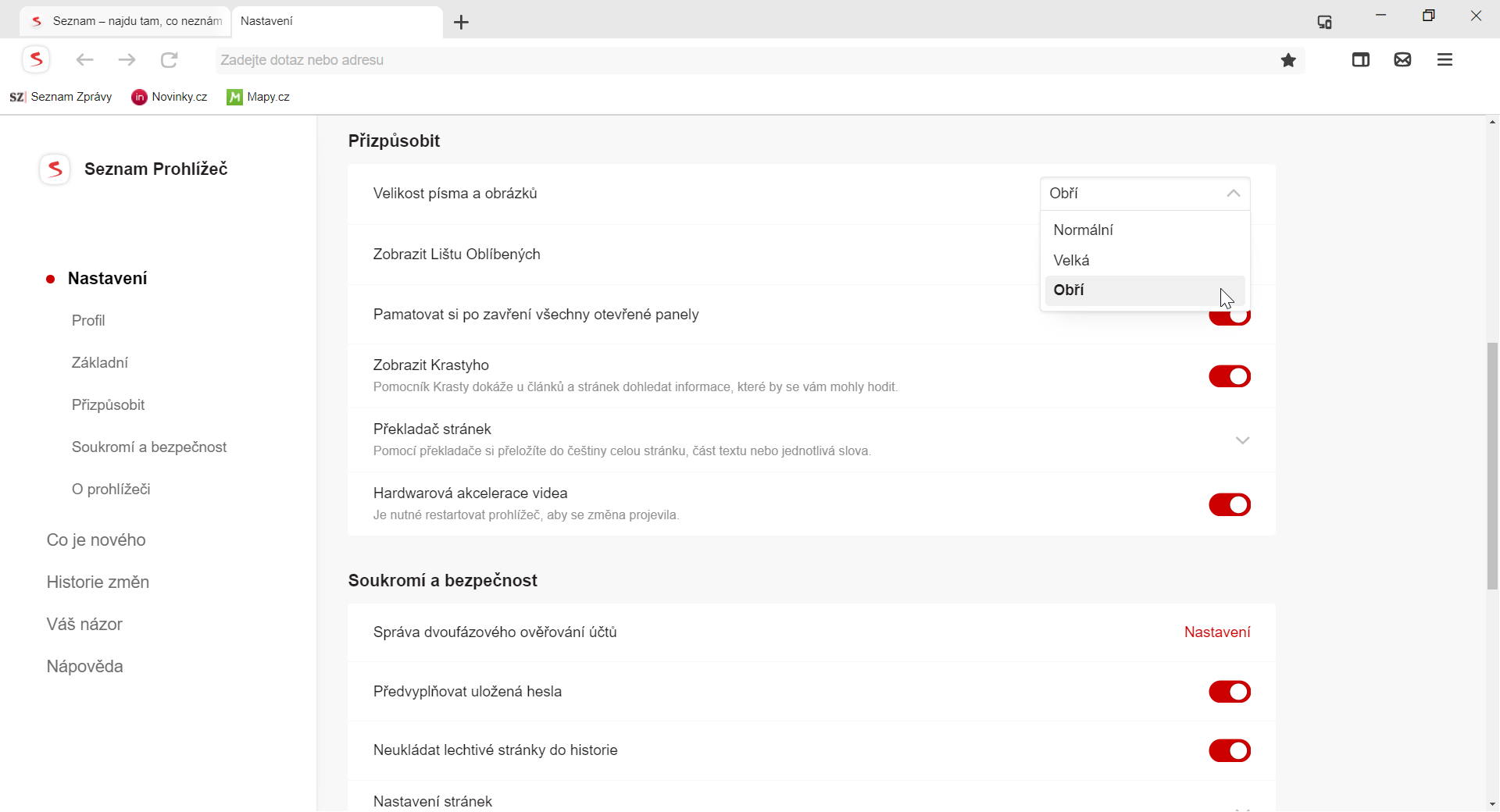1500x812 pixels.
Task: Open the O prohlížeči section
Action: [111, 490]
